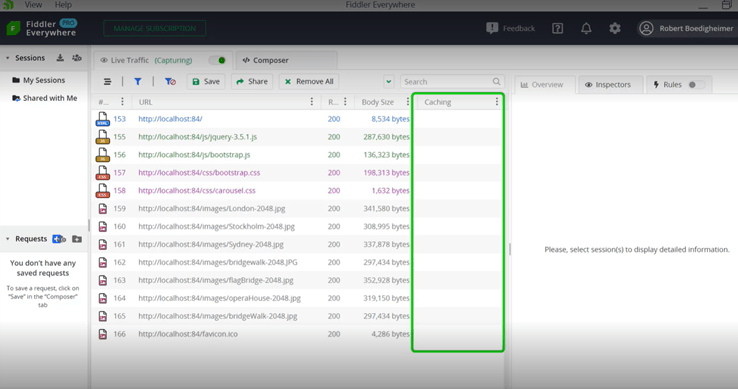The image size is (738, 389).
Task: Open notifications bell icon
Action: 586,28
